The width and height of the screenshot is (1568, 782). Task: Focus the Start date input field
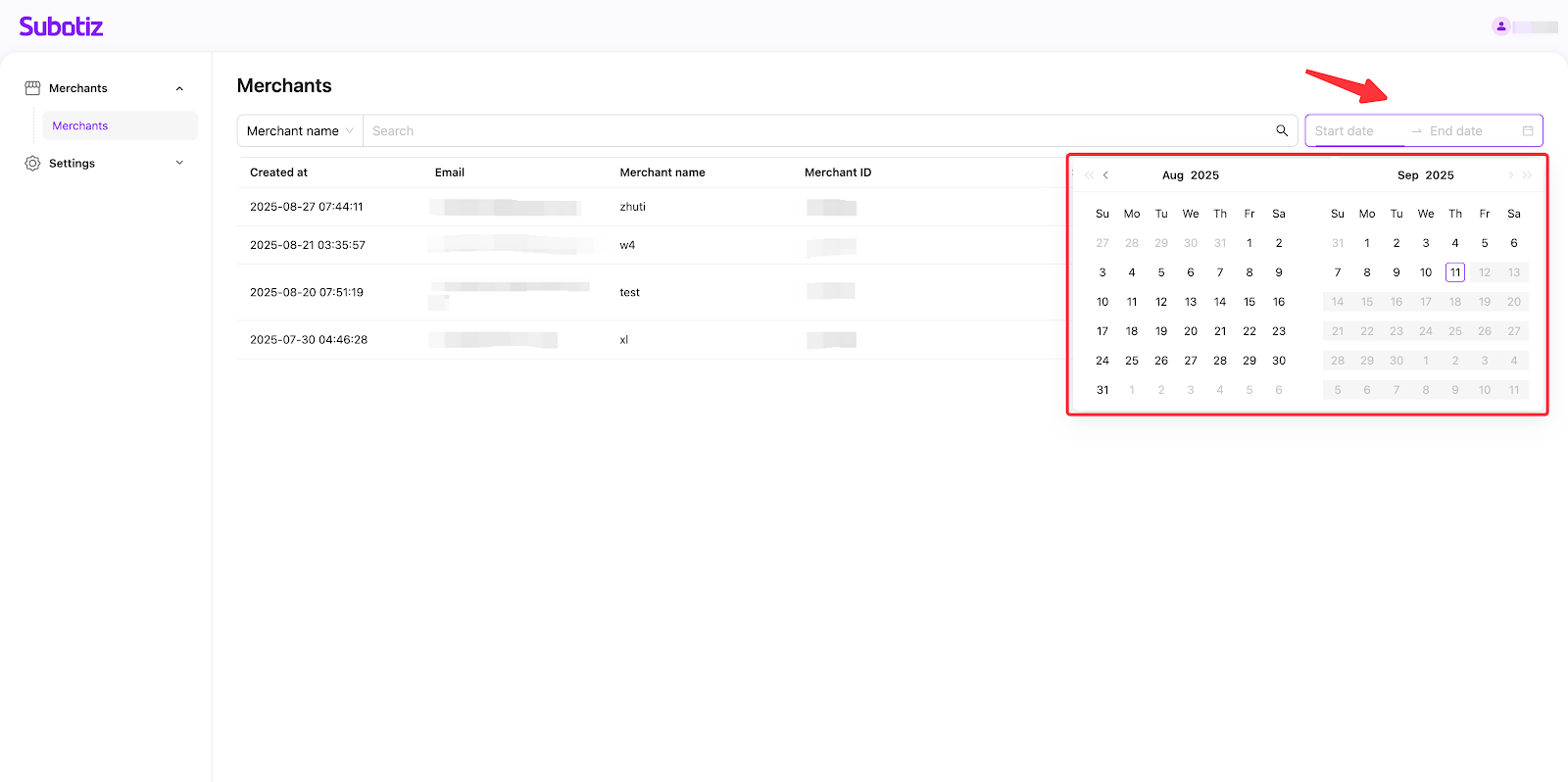click(1356, 131)
